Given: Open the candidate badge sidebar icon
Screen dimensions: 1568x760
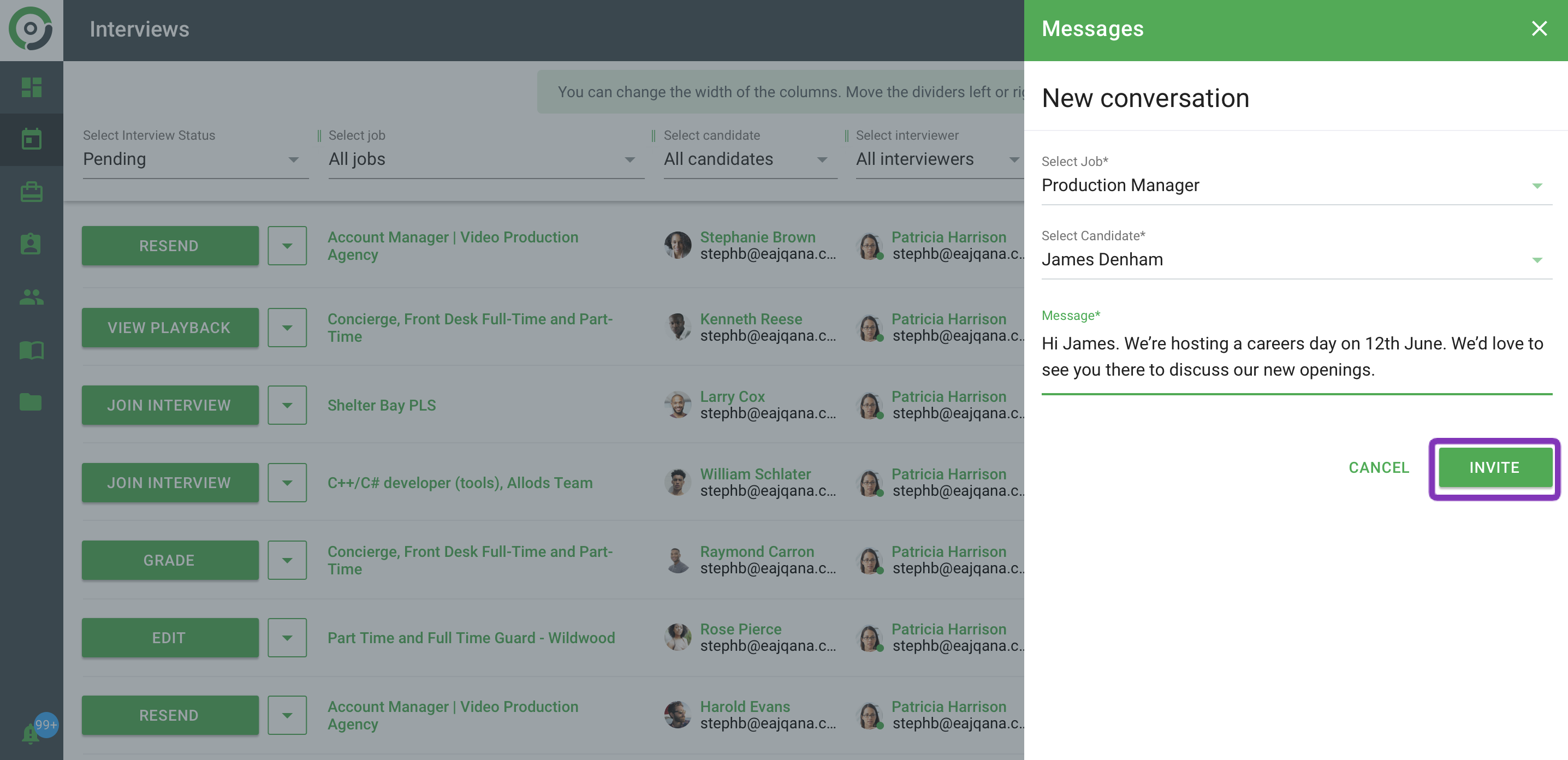Looking at the screenshot, I should click(31, 244).
